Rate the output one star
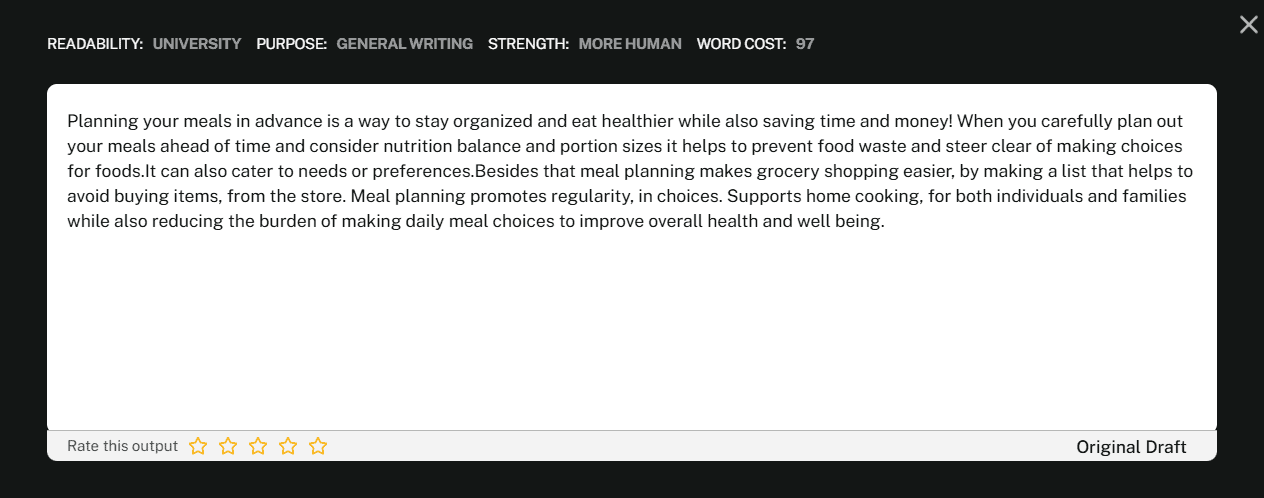This screenshot has height=498, width=1264. [x=198, y=446]
